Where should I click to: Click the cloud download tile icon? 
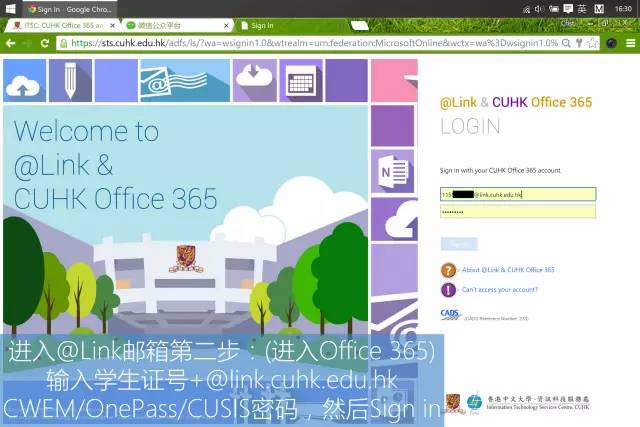[254, 80]
